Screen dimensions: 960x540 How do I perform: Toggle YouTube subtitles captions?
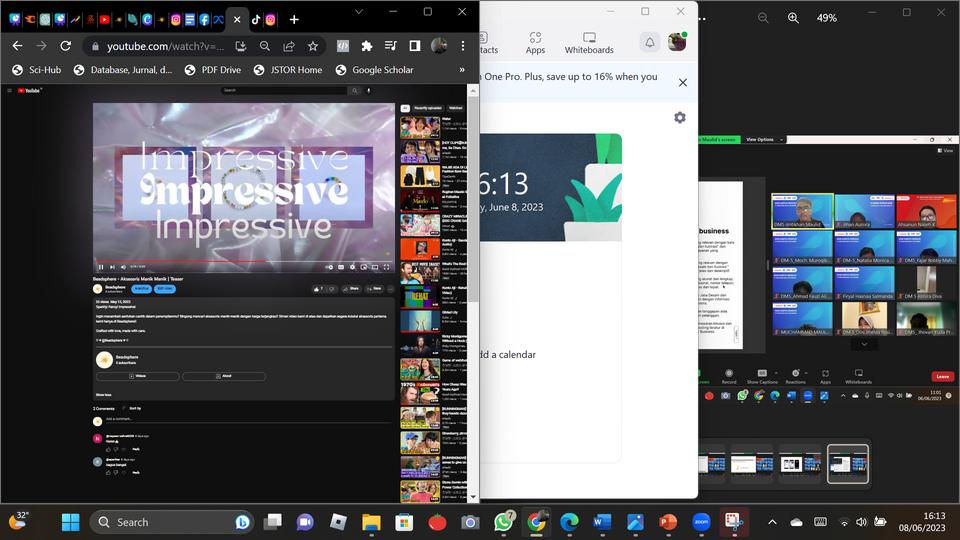[341, 267]
